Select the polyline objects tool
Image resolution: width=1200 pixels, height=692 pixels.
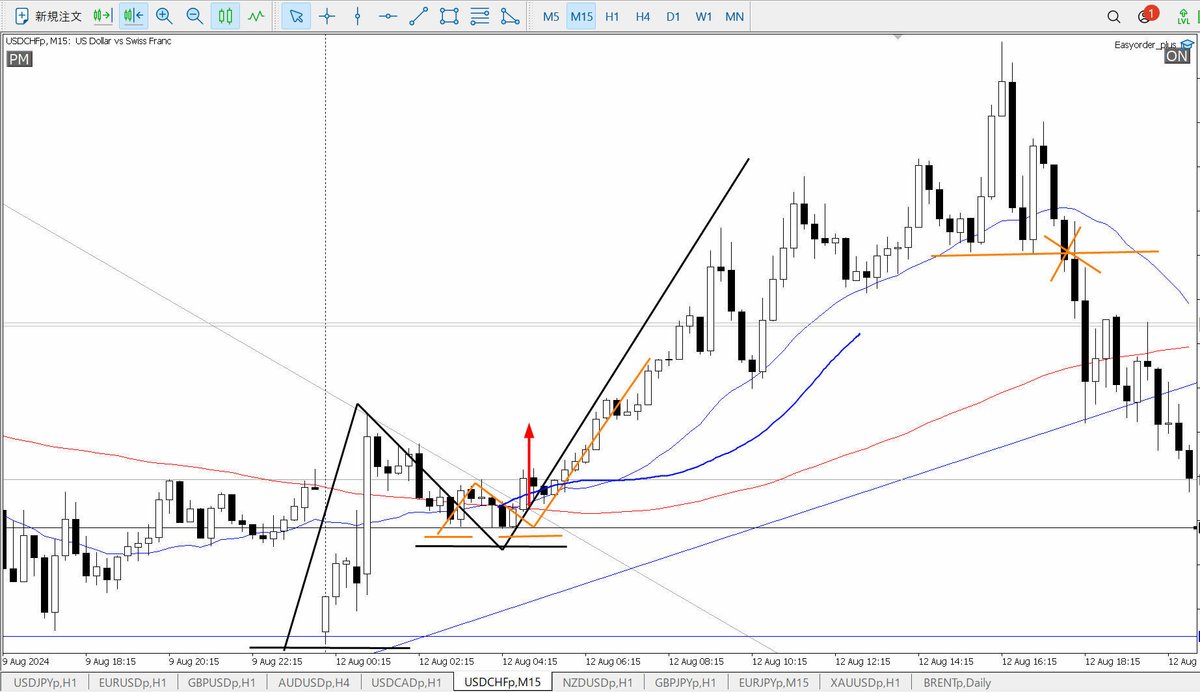point(511,16)
